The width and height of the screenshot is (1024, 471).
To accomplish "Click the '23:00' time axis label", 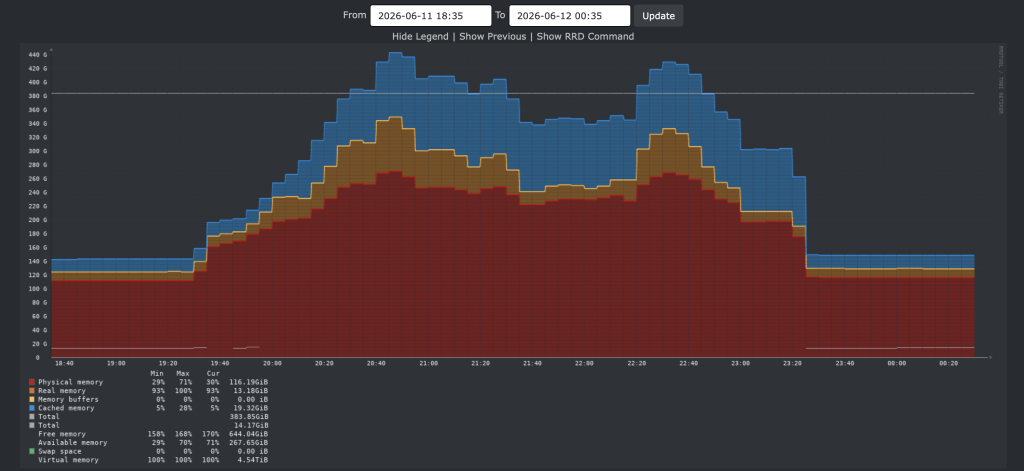I will (x=741, y=363).
